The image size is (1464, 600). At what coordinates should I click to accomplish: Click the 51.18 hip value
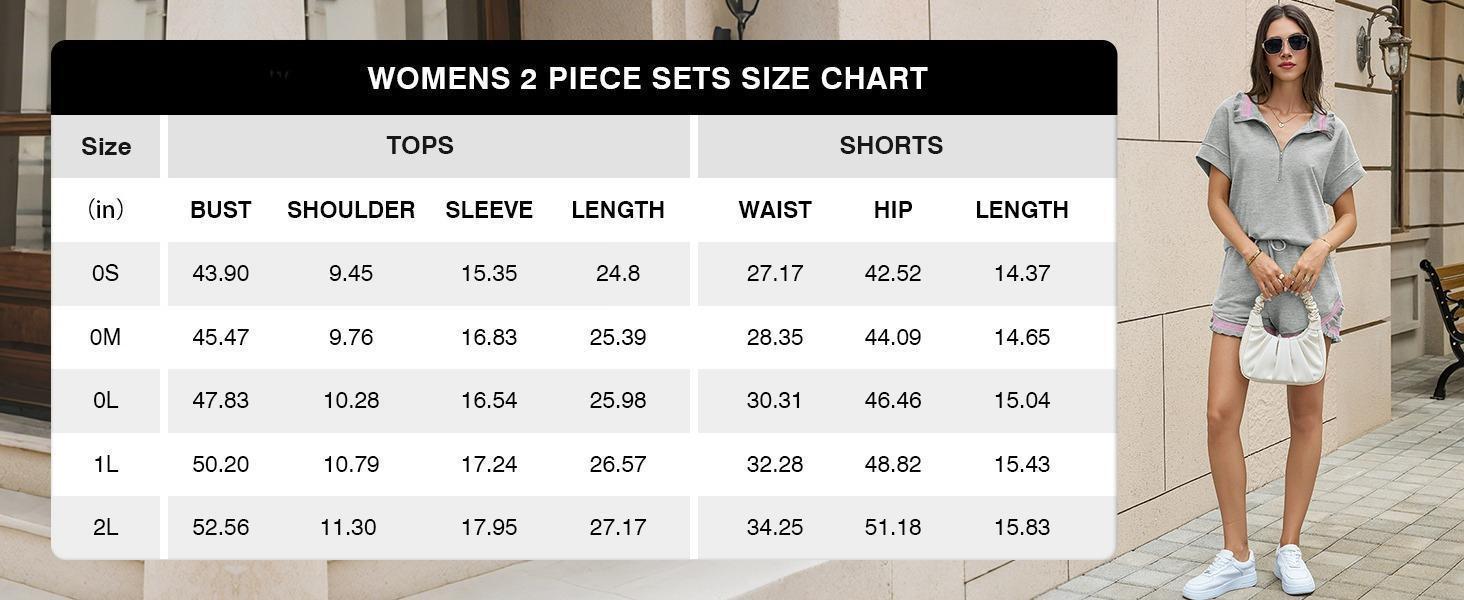coord(893,527)
